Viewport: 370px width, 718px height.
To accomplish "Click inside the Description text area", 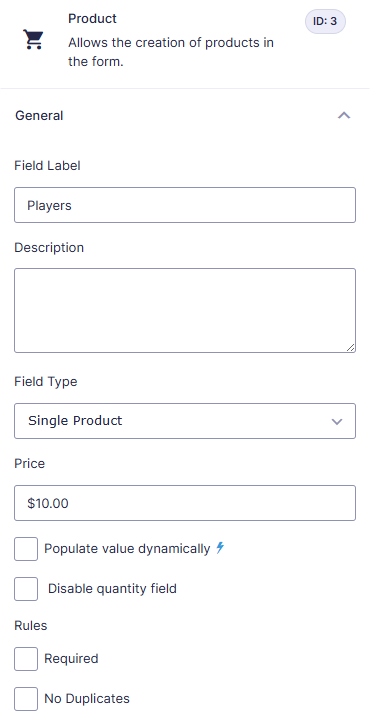I will click(185, 310).
